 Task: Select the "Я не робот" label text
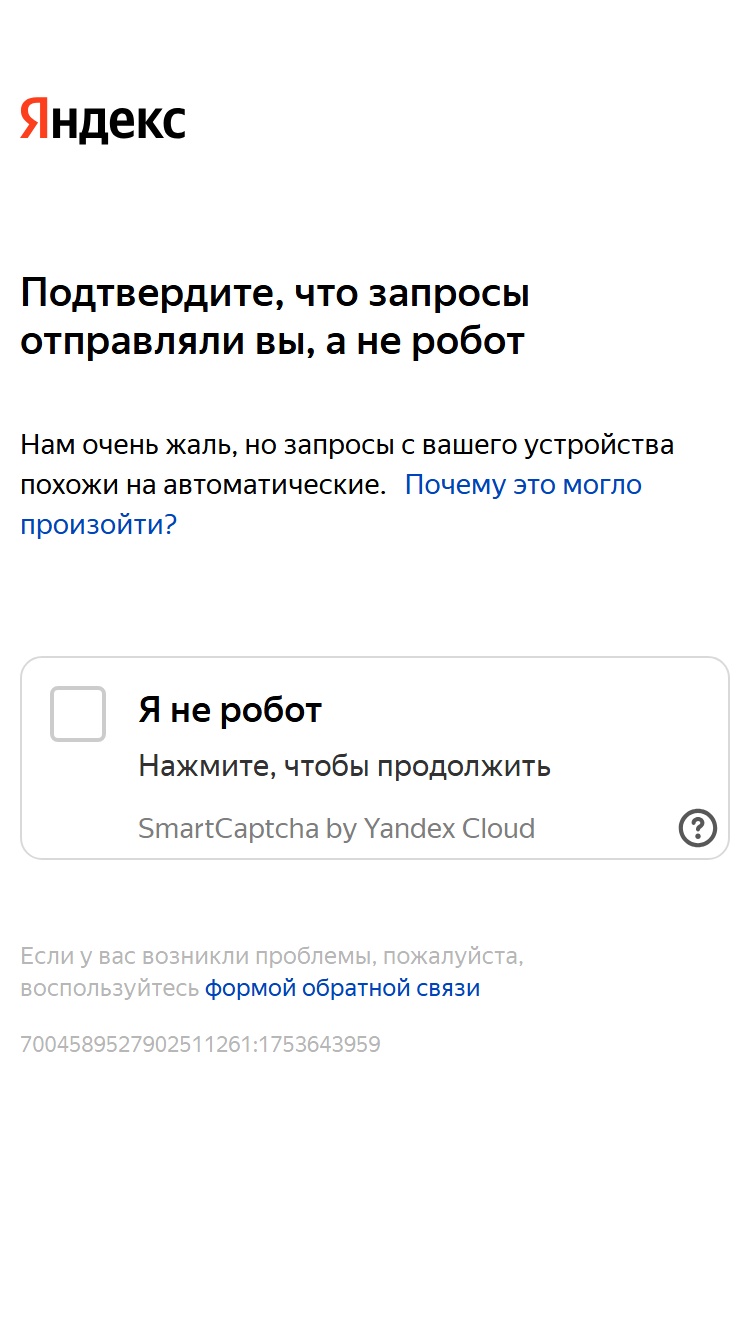230,711
